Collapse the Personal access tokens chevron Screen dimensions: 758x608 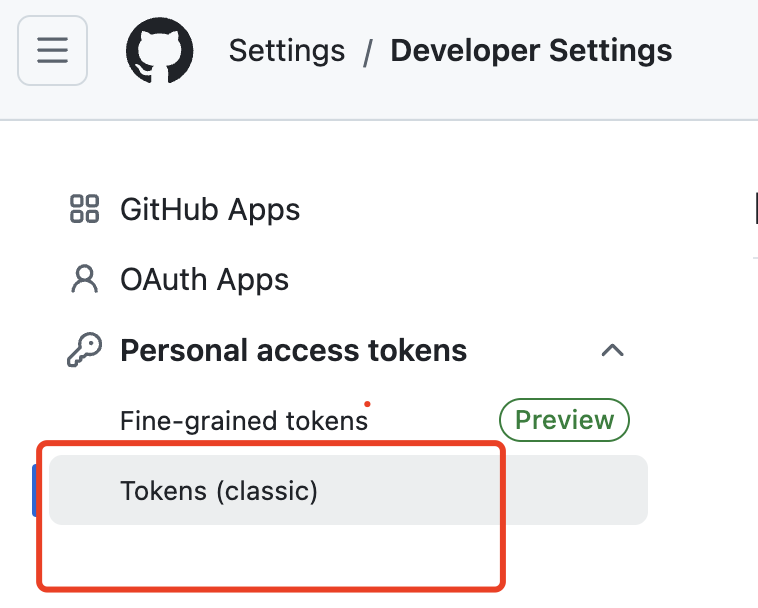[612, 350]
